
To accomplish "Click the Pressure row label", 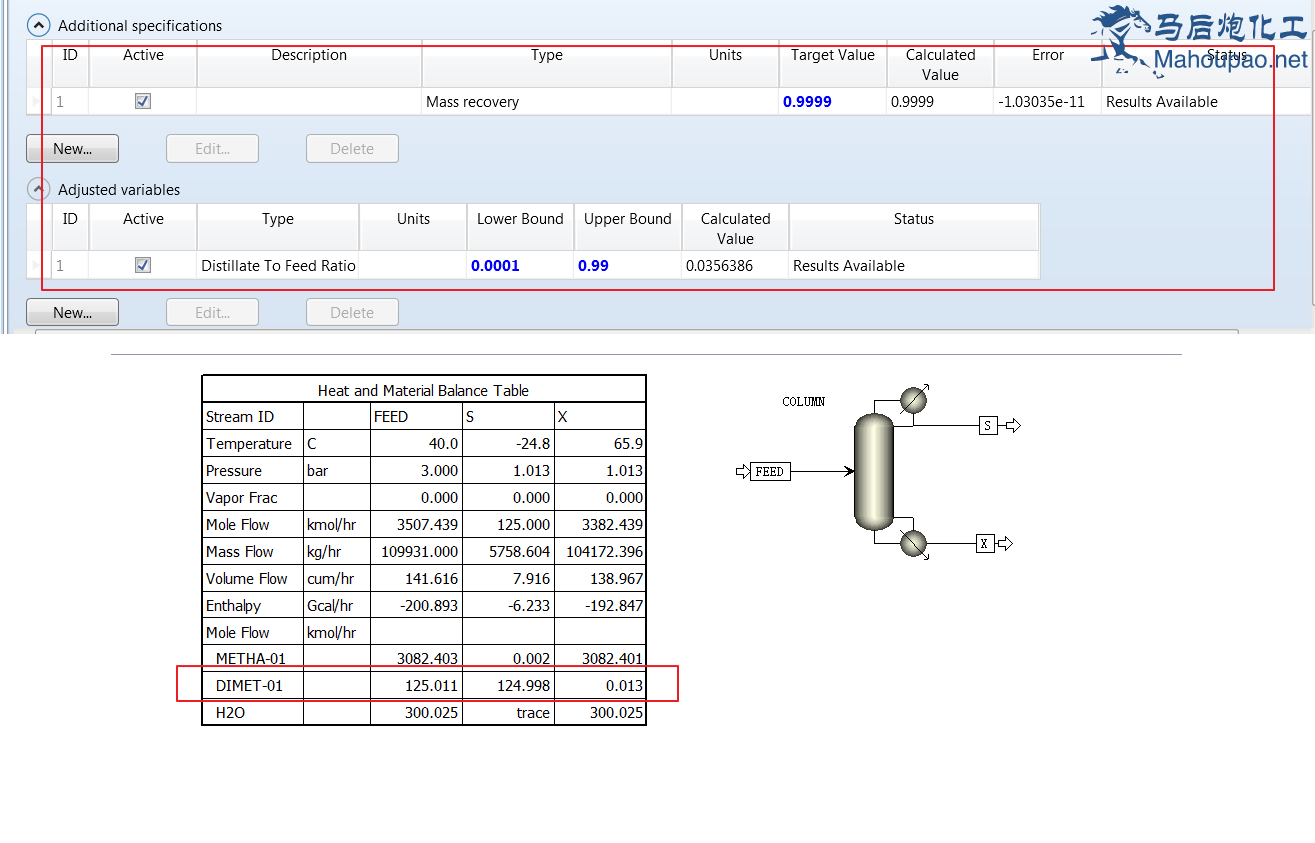I will (x=234, y=471).
